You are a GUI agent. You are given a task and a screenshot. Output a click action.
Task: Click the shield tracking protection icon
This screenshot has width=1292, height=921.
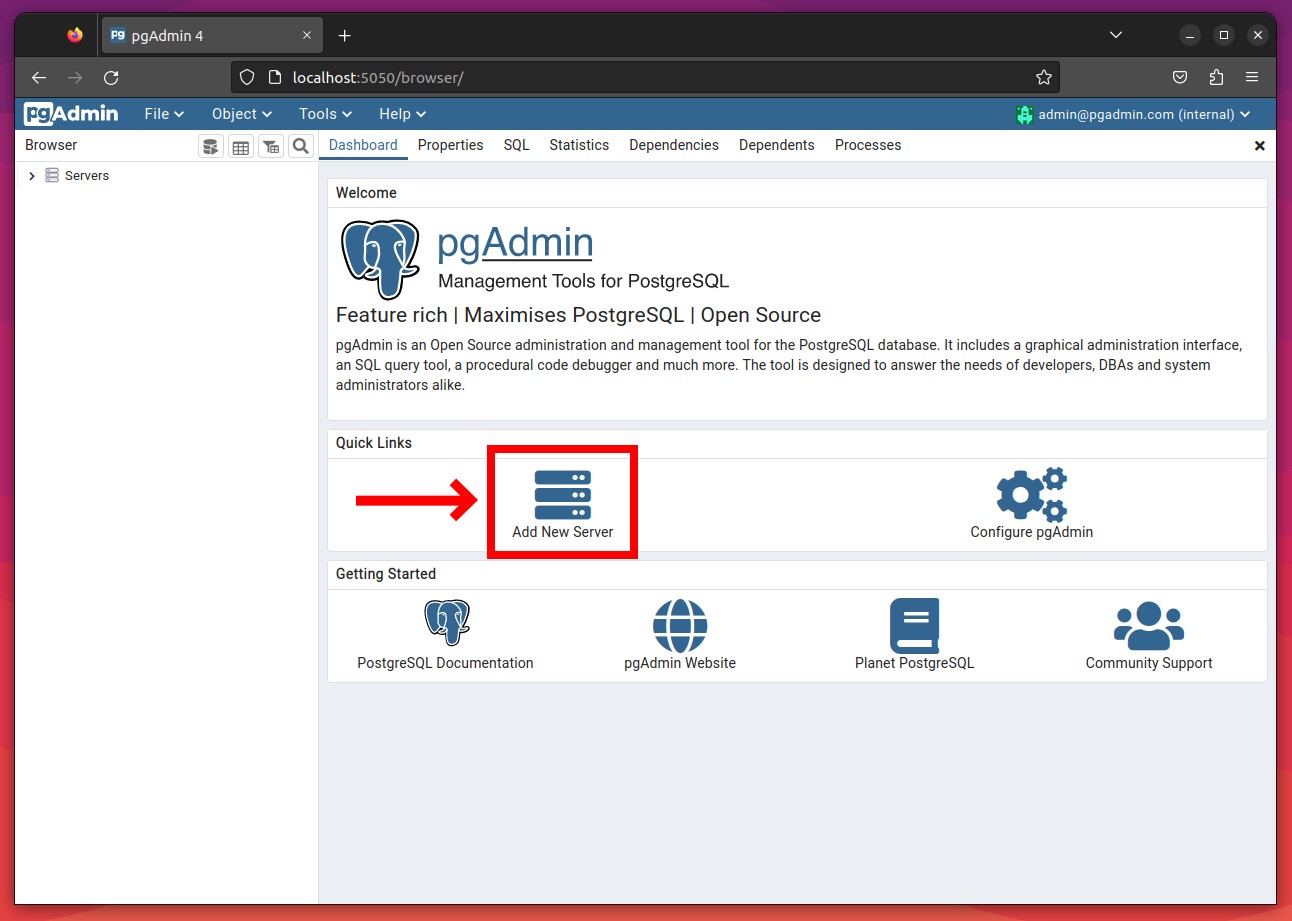click(x=247, y=77)
